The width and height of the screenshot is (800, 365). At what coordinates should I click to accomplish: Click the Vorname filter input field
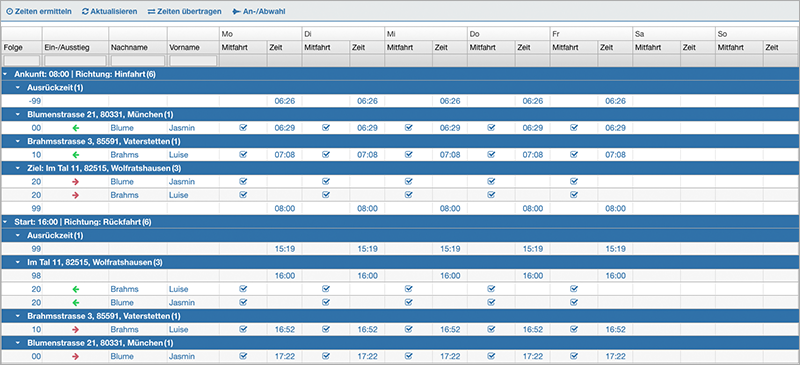193,61
